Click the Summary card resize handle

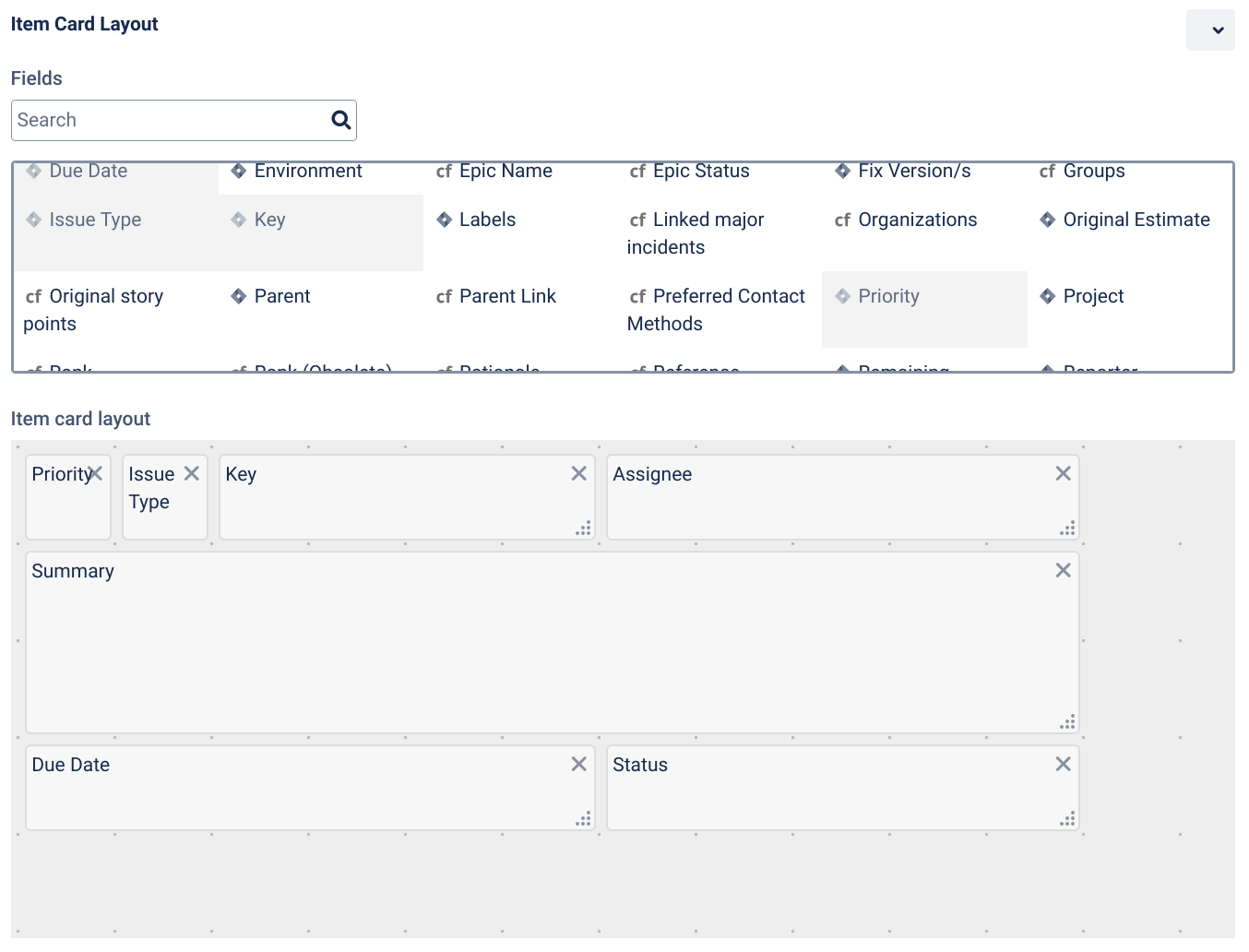click(x=1068, y=722)
